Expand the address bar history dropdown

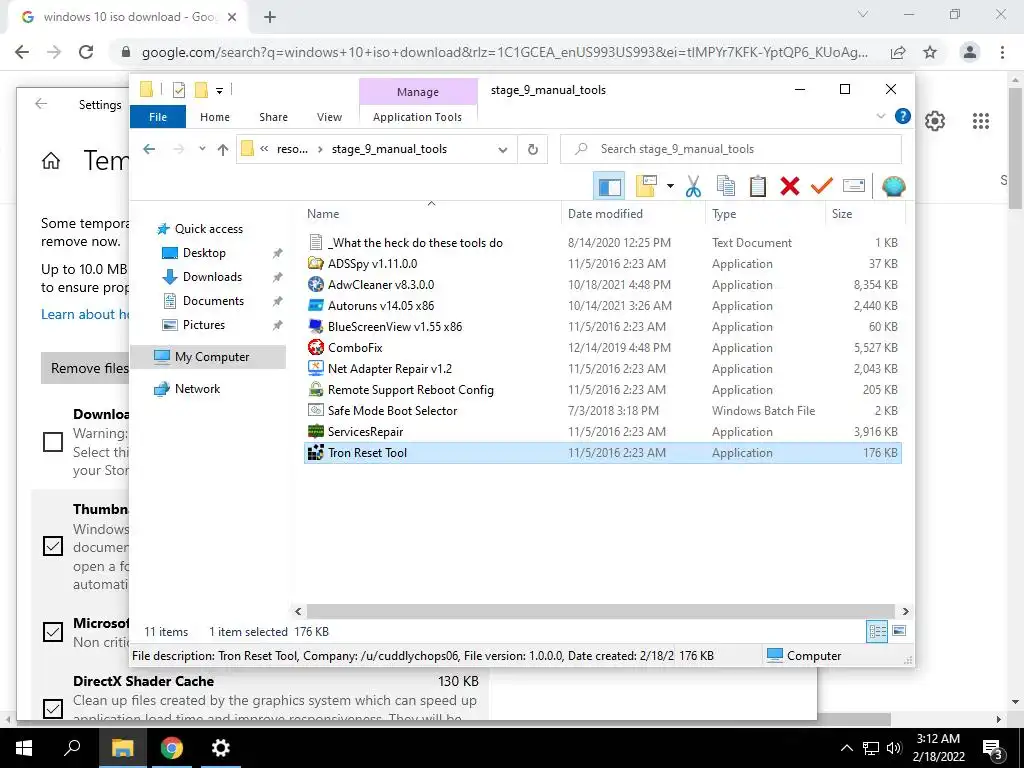coord(502,150)
